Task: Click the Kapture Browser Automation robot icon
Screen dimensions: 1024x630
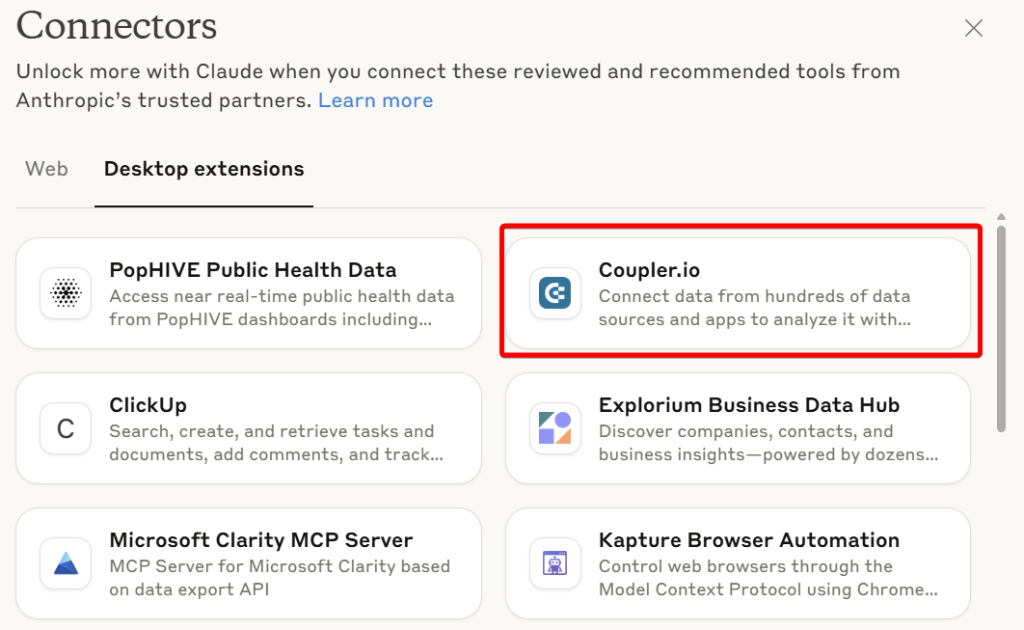Action: [554, 563]
